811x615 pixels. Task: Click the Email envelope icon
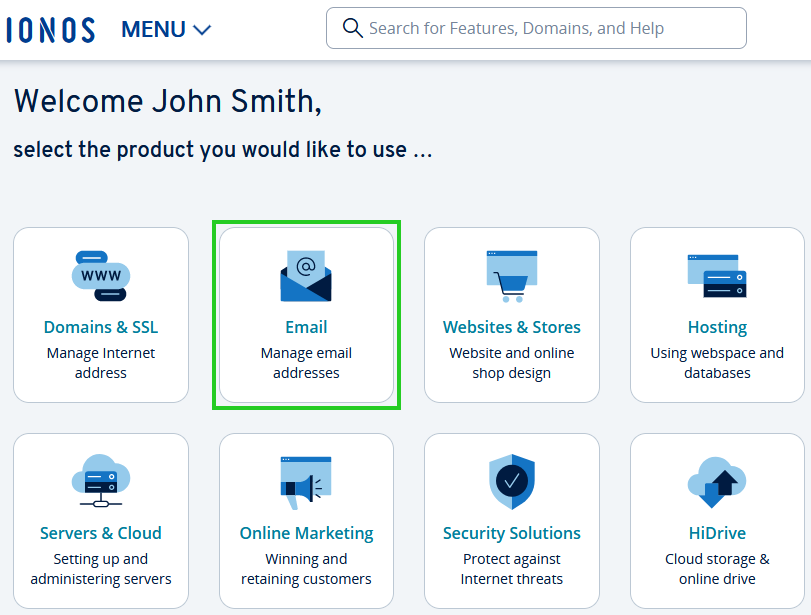[x=306, y=276]
